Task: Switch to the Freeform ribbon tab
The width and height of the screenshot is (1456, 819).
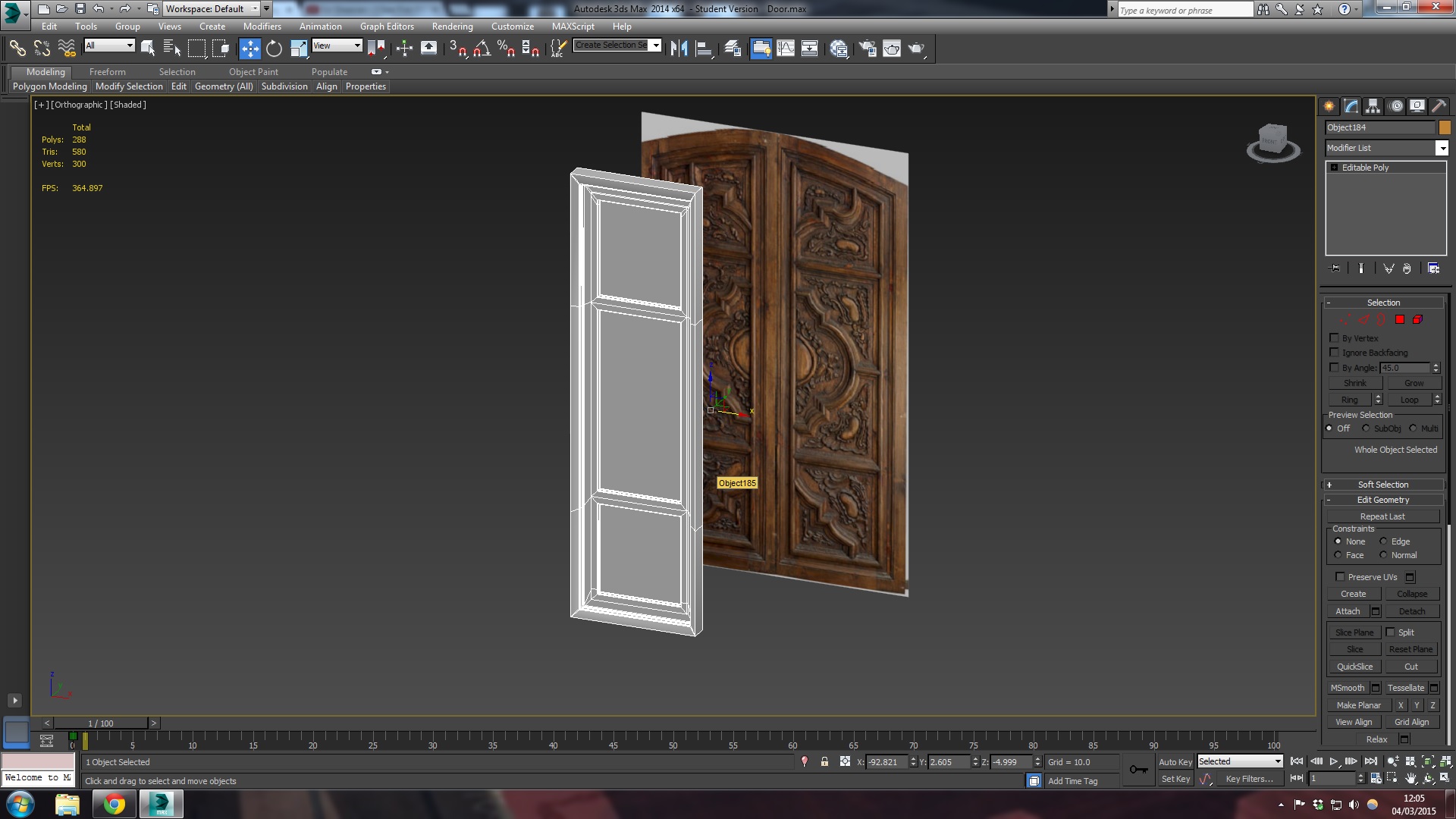Action: [x=107, y=72]
